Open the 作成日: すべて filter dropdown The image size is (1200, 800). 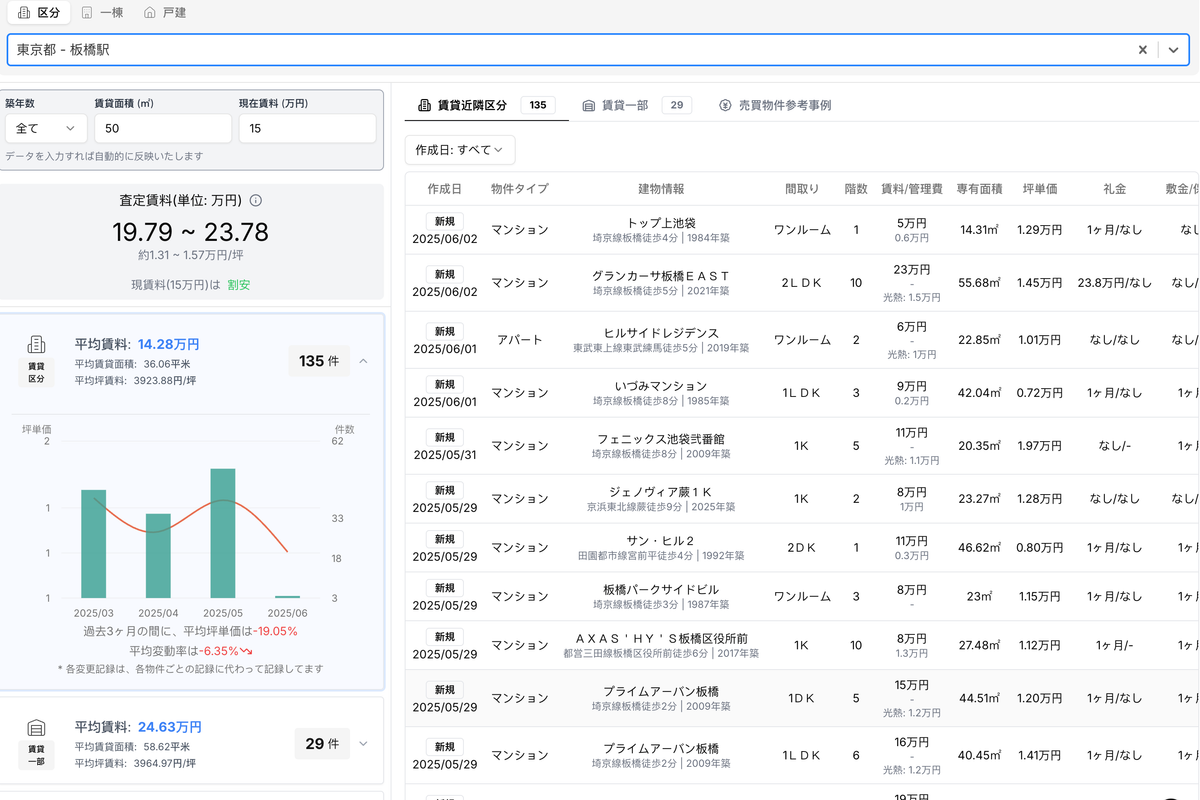460,150
